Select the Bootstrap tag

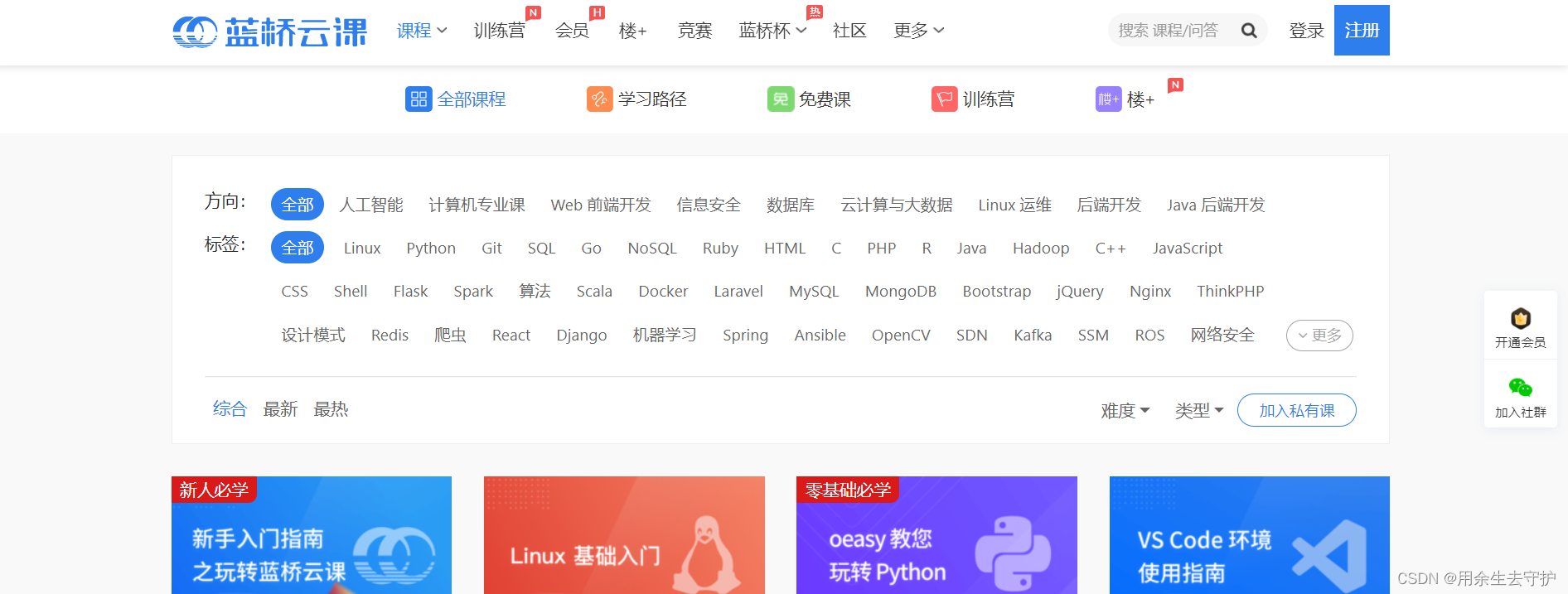tap(997, 292)
